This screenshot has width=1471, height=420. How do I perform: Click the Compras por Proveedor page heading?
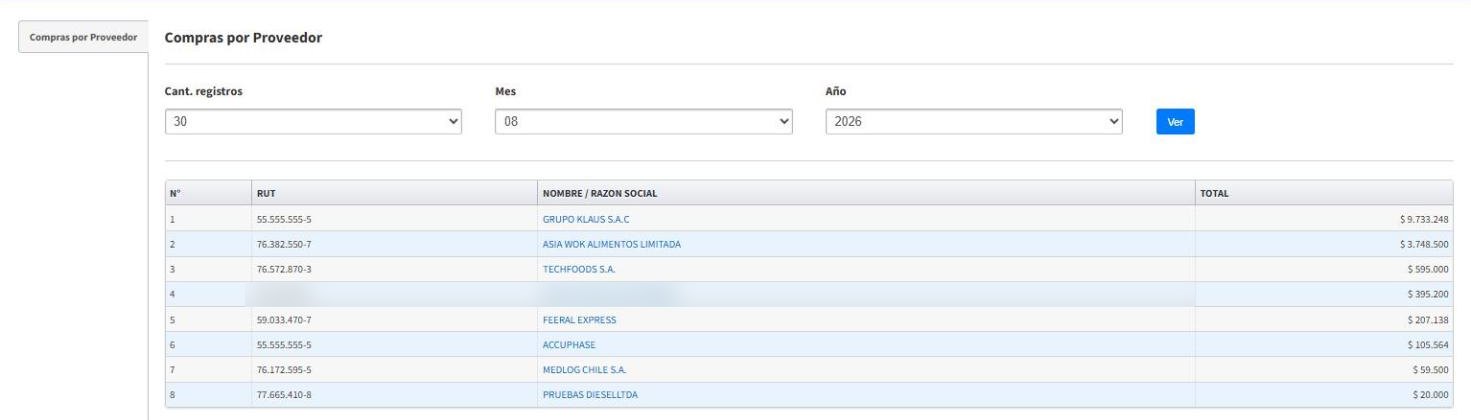click(x=244, y=38)
